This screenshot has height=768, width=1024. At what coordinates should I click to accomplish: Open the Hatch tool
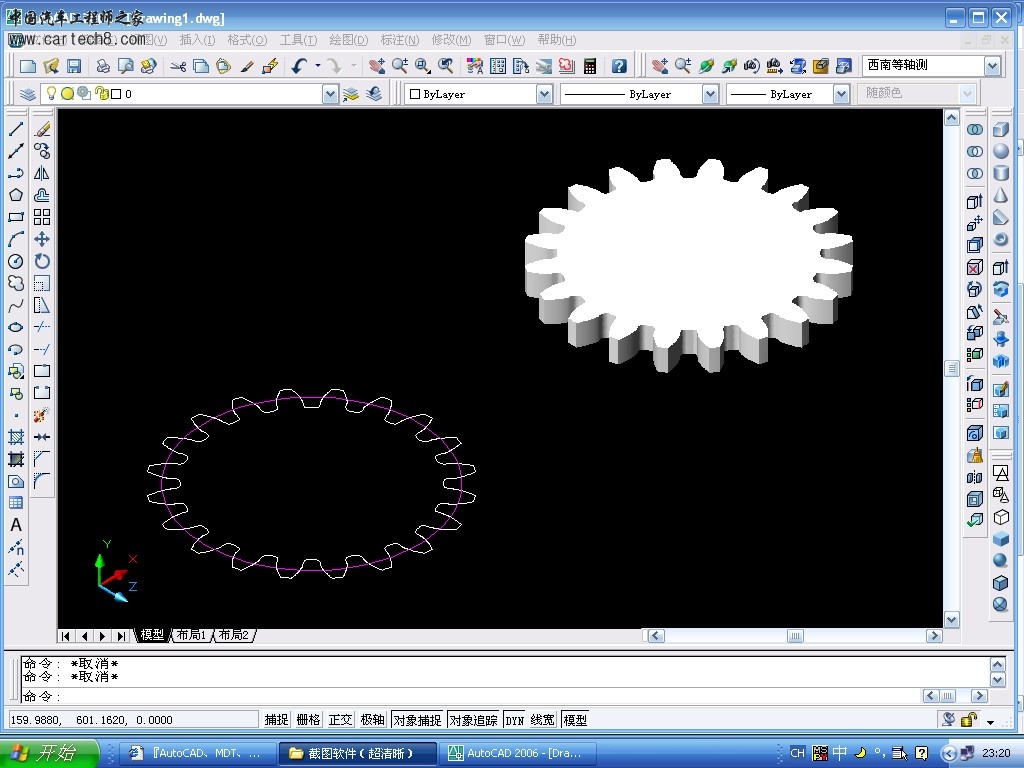coord(16,437)
